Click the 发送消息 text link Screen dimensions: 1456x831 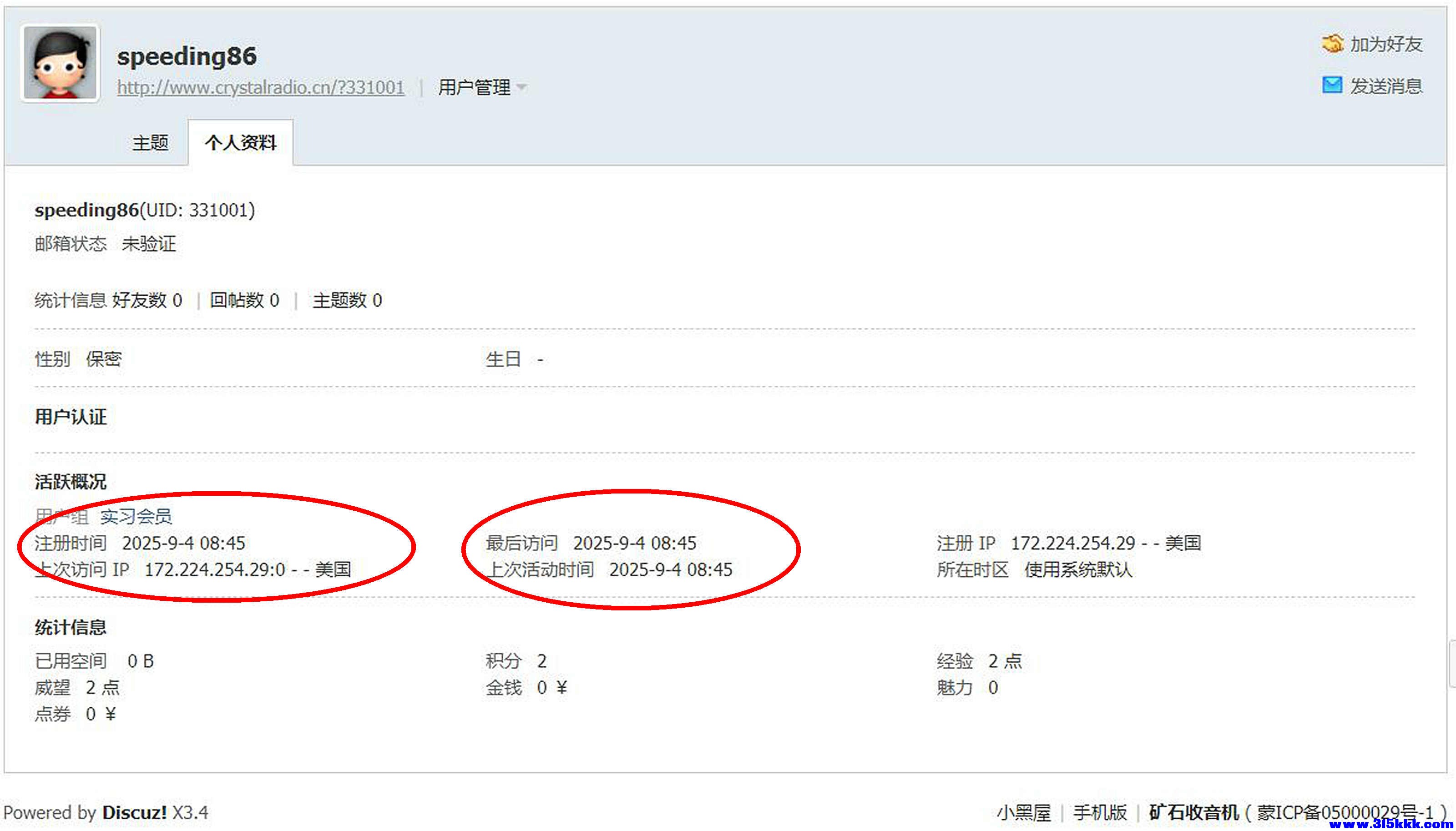point(1386,87)
